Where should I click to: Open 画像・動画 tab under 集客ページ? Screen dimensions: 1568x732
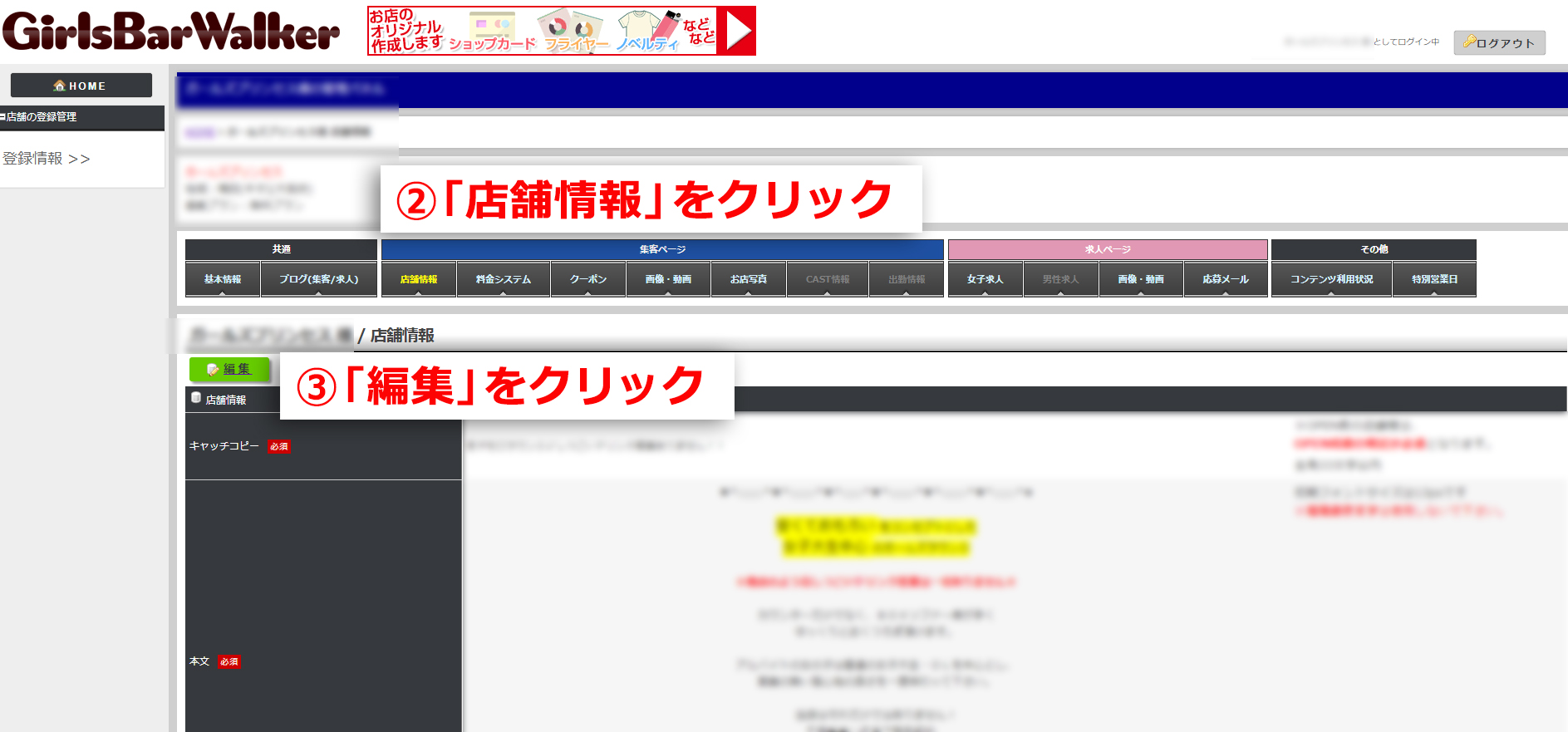click(668, 279)
